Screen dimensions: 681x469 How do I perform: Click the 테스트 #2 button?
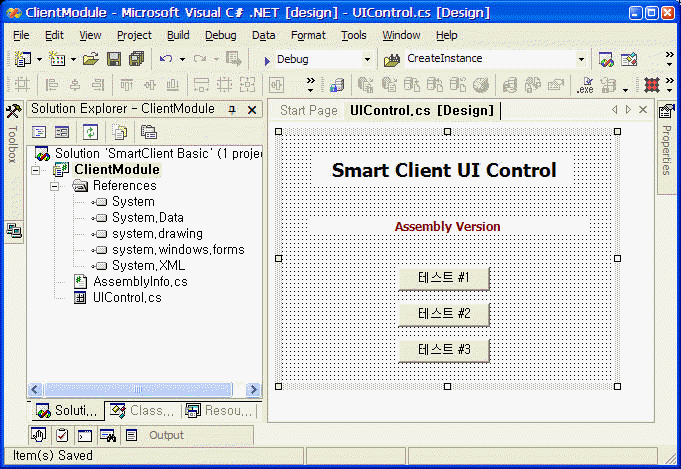point(444,314)
